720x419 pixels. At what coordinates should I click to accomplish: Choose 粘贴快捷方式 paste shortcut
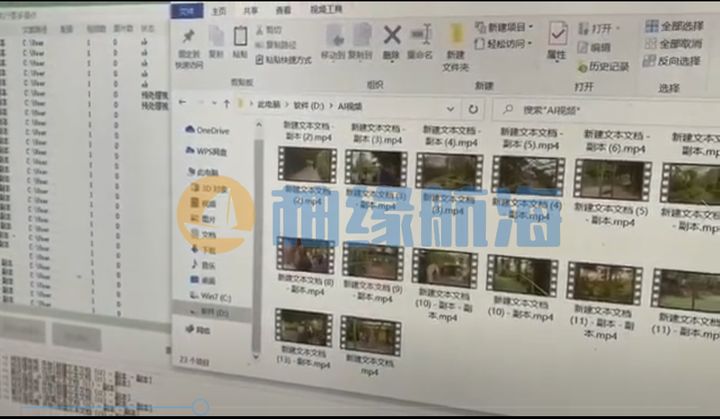tap(284, 60)
